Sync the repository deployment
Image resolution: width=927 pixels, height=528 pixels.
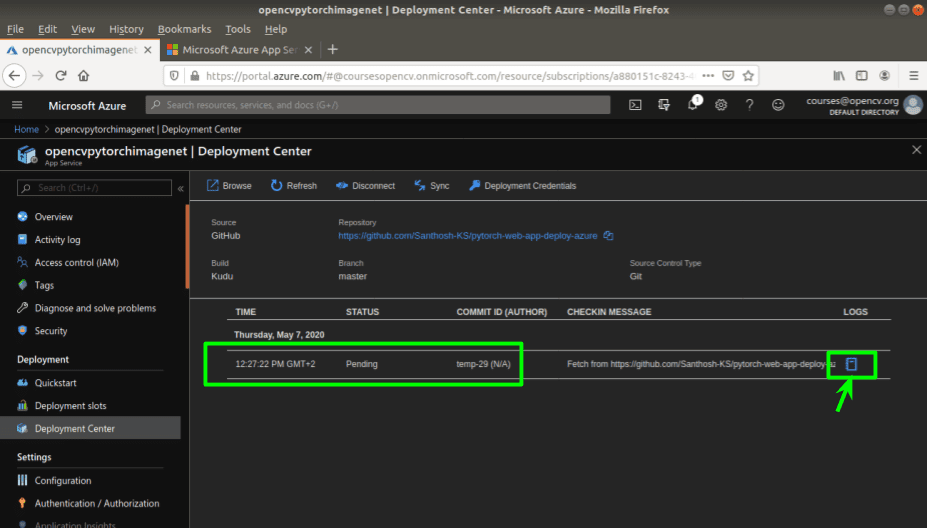click(x=432, y=186)
